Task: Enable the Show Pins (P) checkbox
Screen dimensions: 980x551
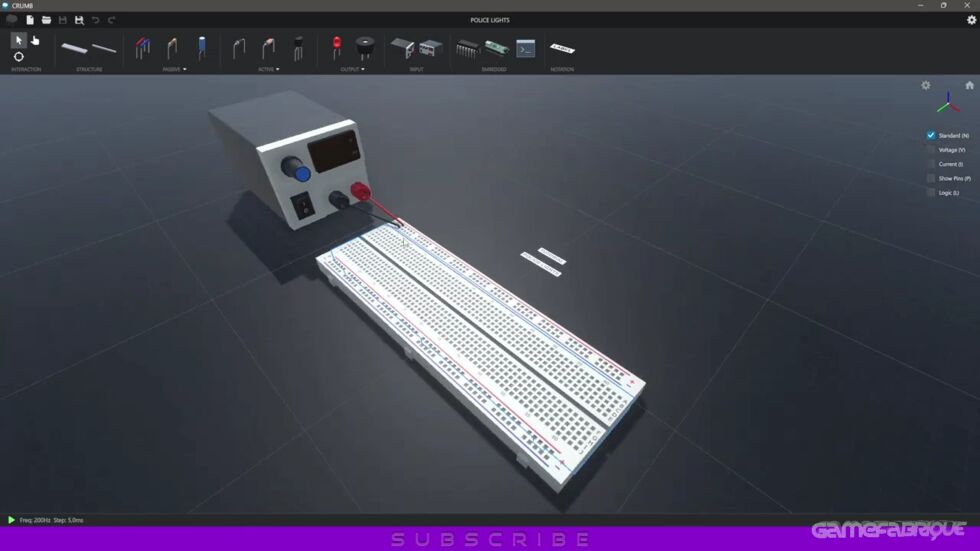Action: tap(931, 178)
